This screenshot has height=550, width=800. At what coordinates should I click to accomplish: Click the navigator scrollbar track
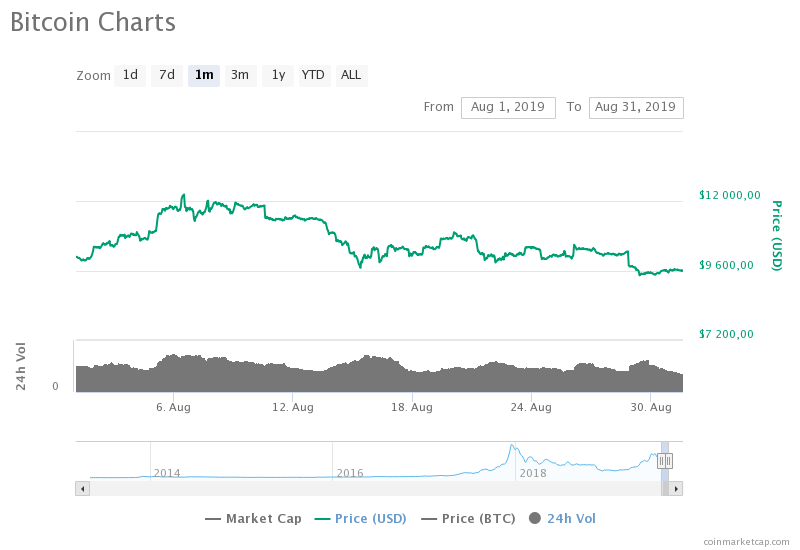370,488
